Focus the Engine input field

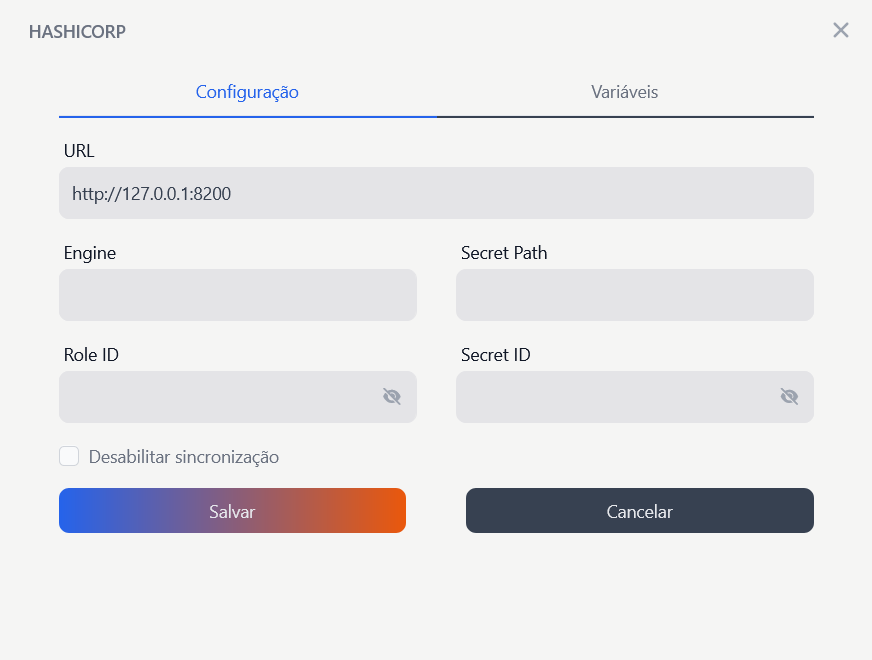238,295
